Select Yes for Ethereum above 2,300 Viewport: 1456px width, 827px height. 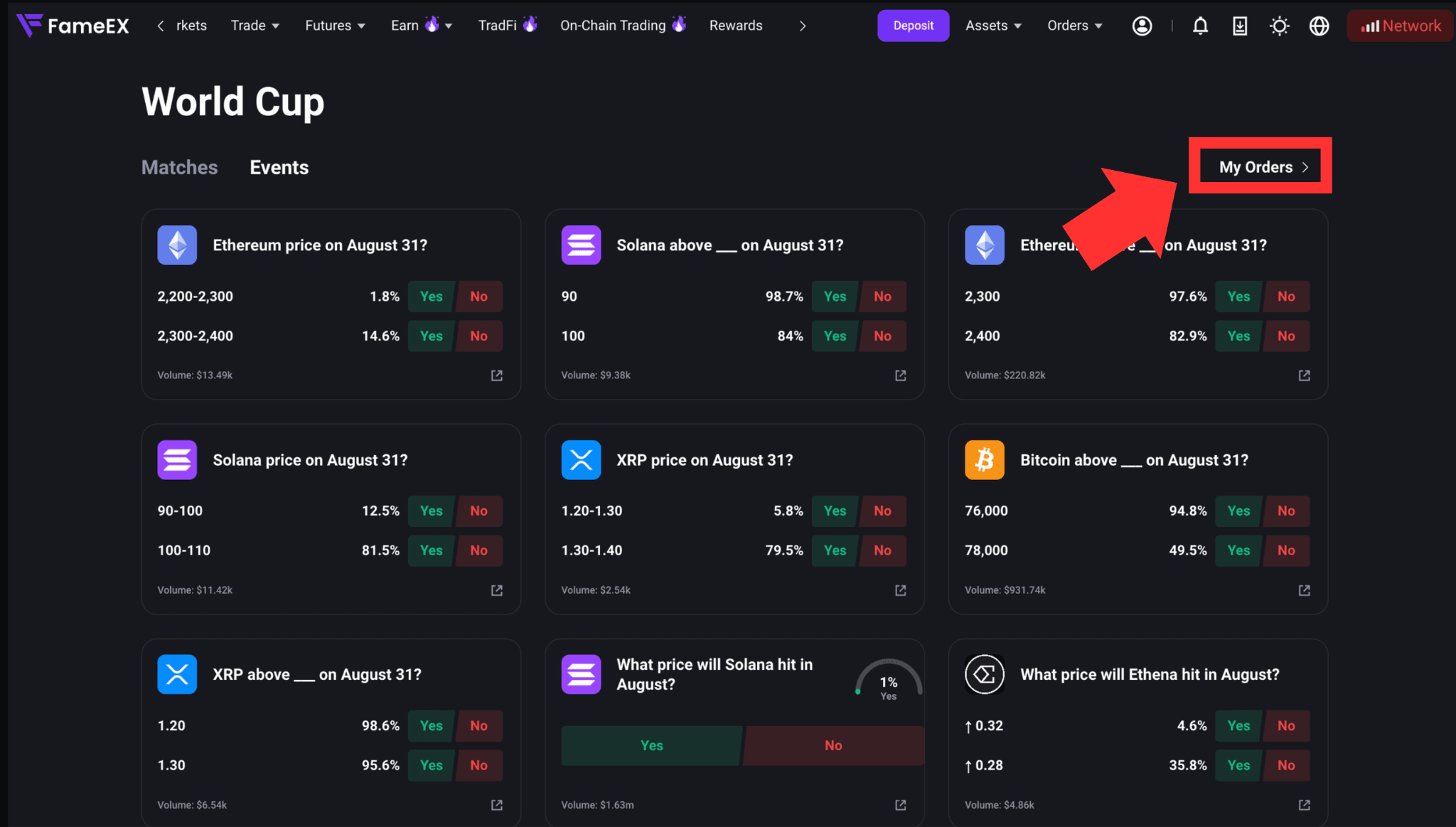1239,297
